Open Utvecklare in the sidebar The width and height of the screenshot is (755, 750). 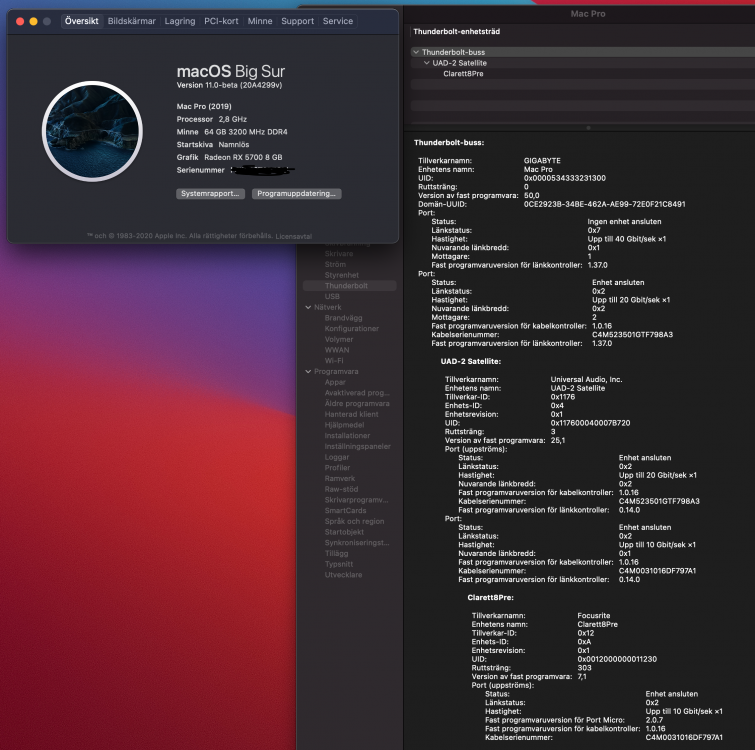coord(343,575)
